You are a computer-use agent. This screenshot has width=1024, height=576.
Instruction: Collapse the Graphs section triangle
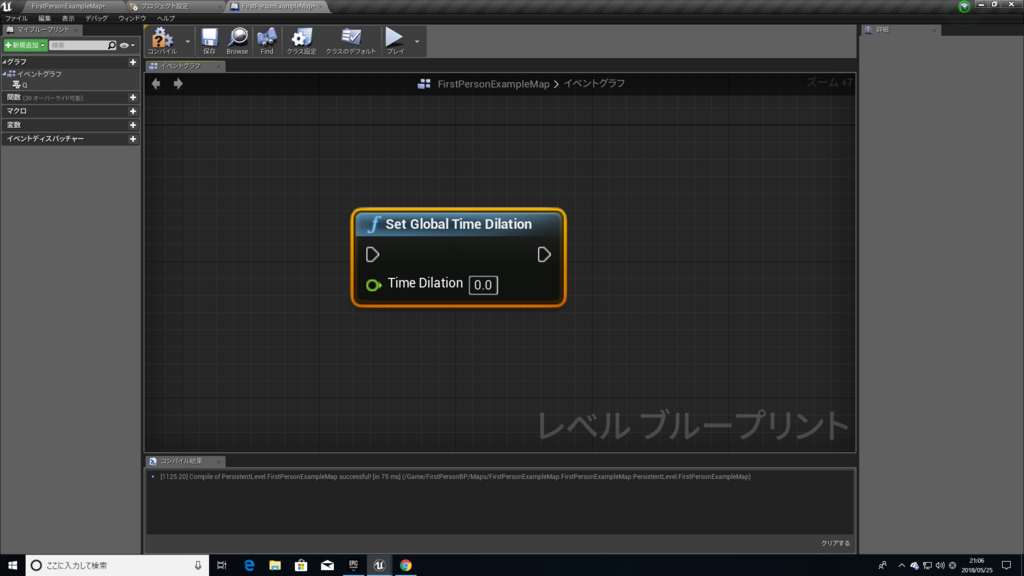click(x=4, y=62)
